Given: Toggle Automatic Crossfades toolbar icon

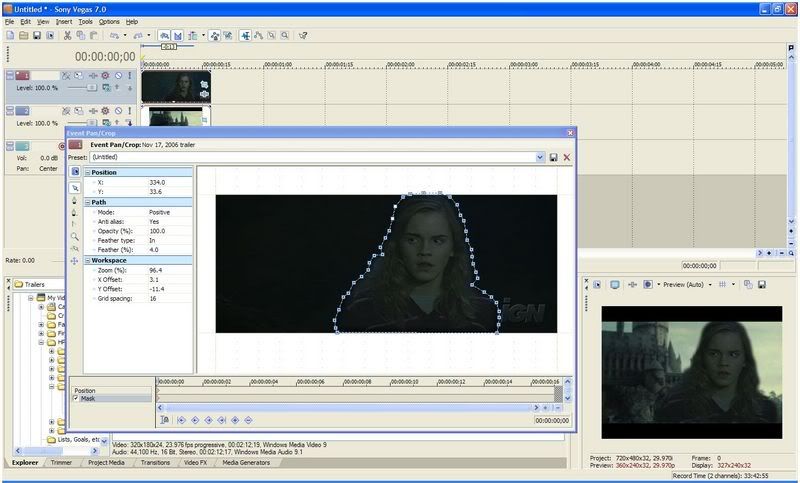Looking at the screenshot, I should [178, 35].
